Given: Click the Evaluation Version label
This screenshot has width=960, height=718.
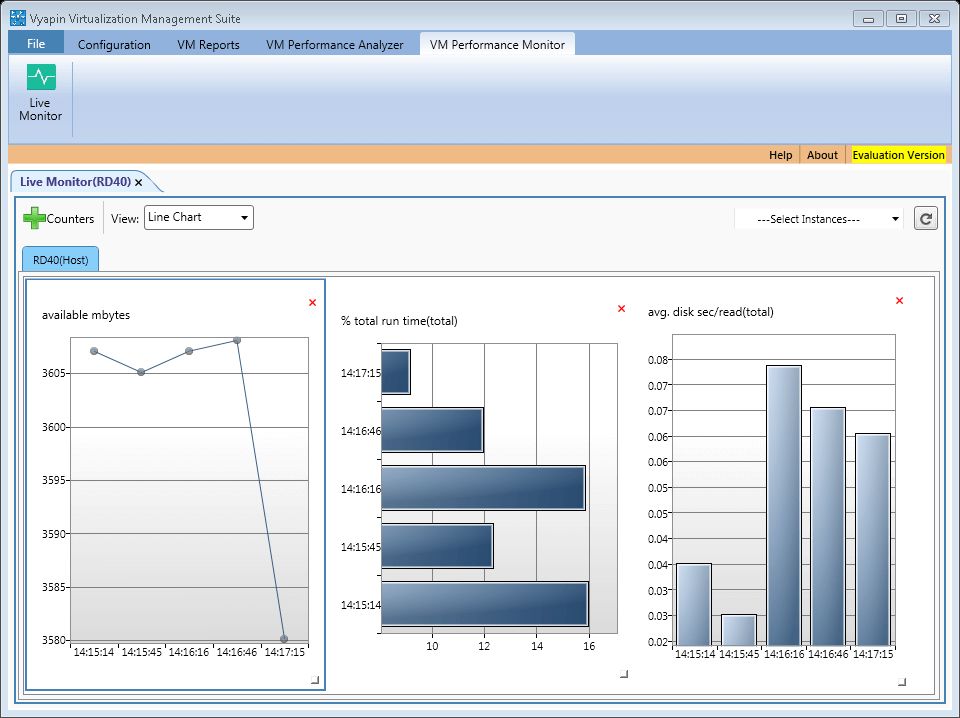Looking at the screenshot, I should tap(897, 155).
